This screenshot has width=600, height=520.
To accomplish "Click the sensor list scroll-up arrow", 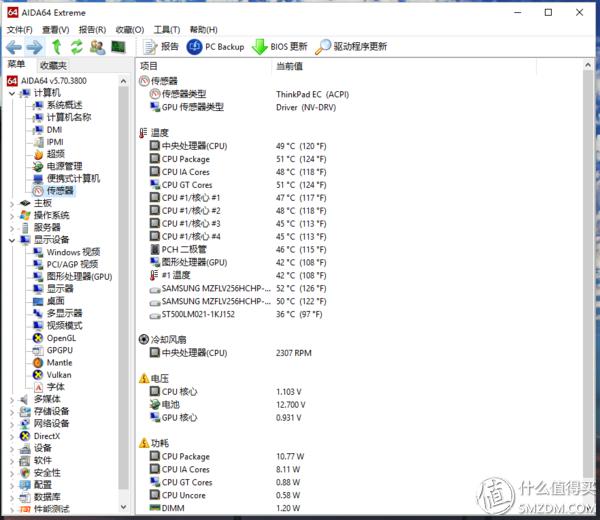I will pyautogui.click(x=588, y=65).
